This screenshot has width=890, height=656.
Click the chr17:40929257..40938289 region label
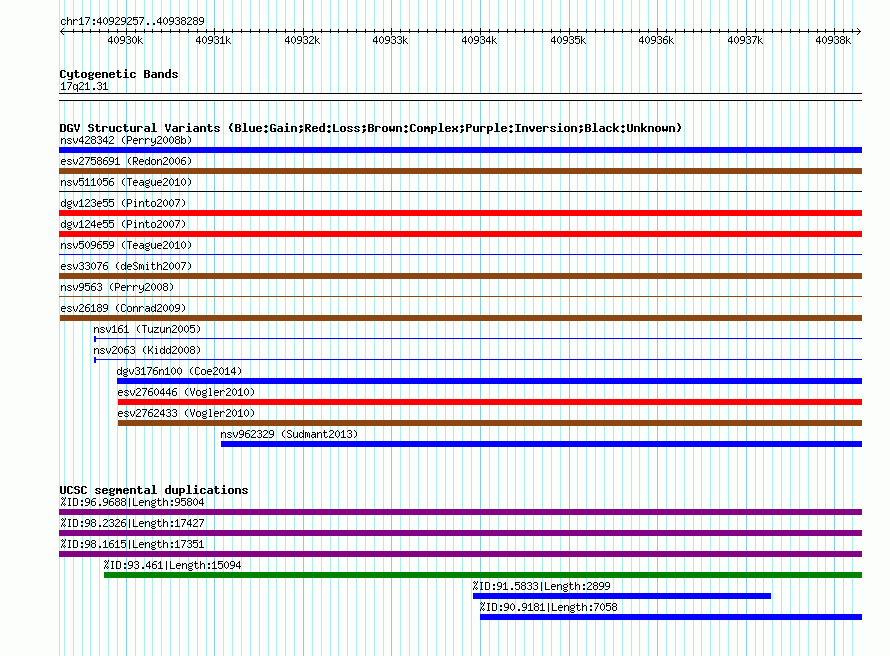(x=132, y=21)
